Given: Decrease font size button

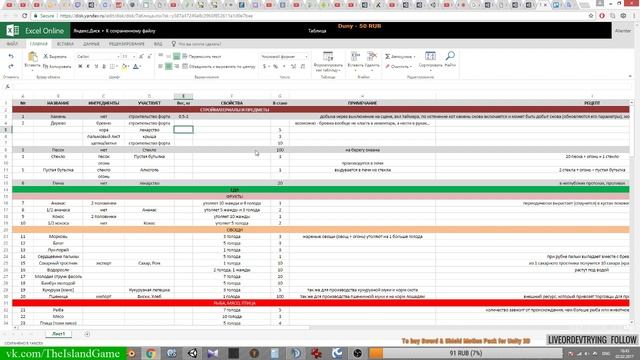Looking at the screenshot, I should [x=149, y=56].
